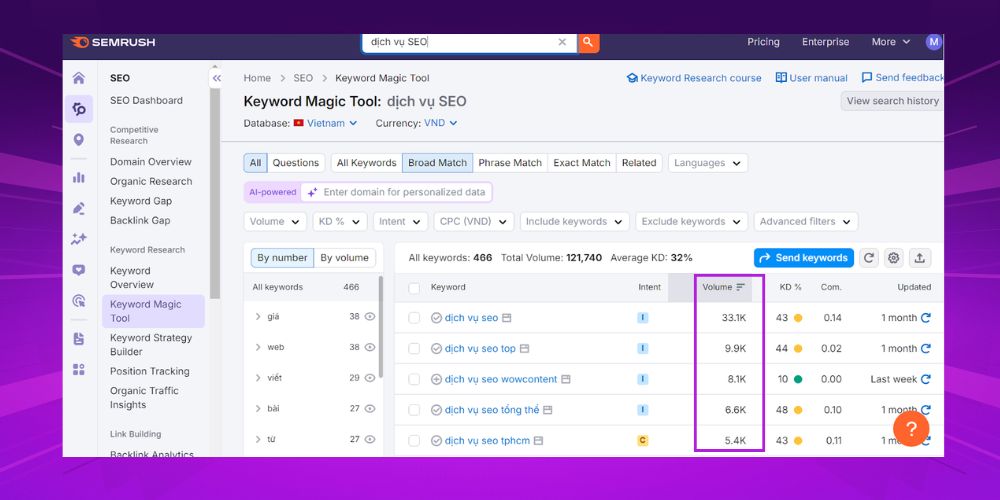
Task: Toggle the eye icon for viết group
Action: [370, 378]
